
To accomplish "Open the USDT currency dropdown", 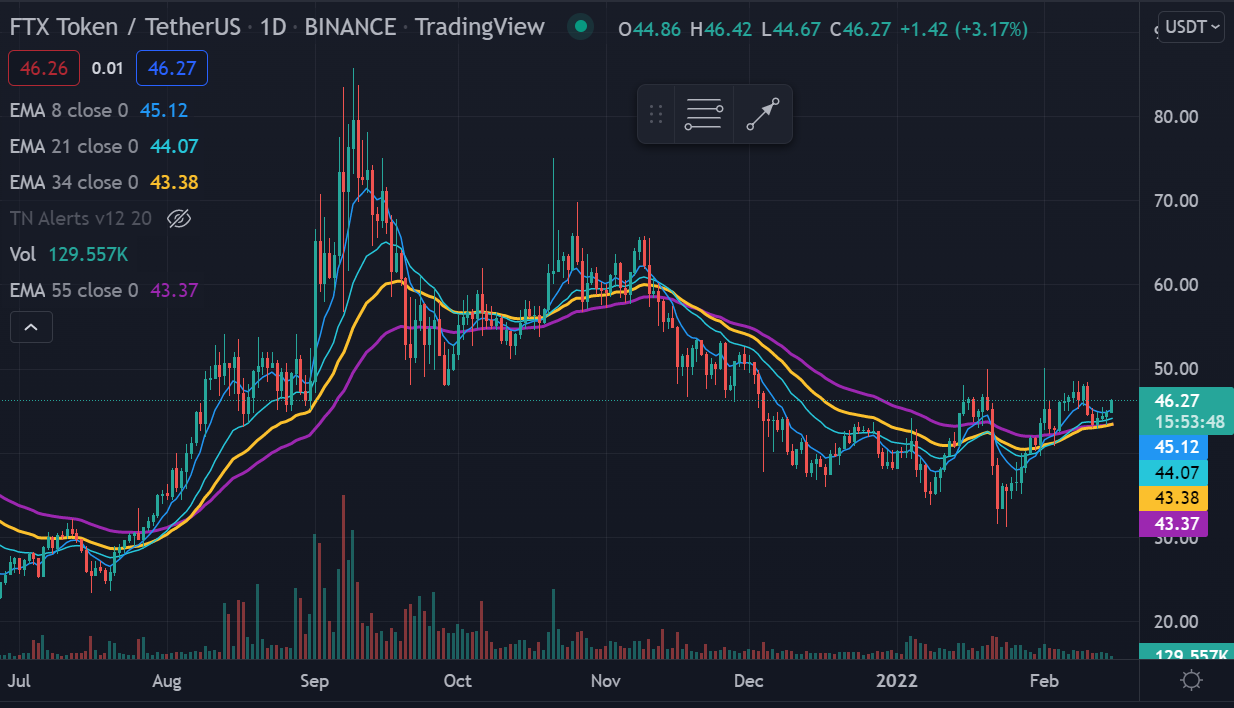I will [1190, 27].
